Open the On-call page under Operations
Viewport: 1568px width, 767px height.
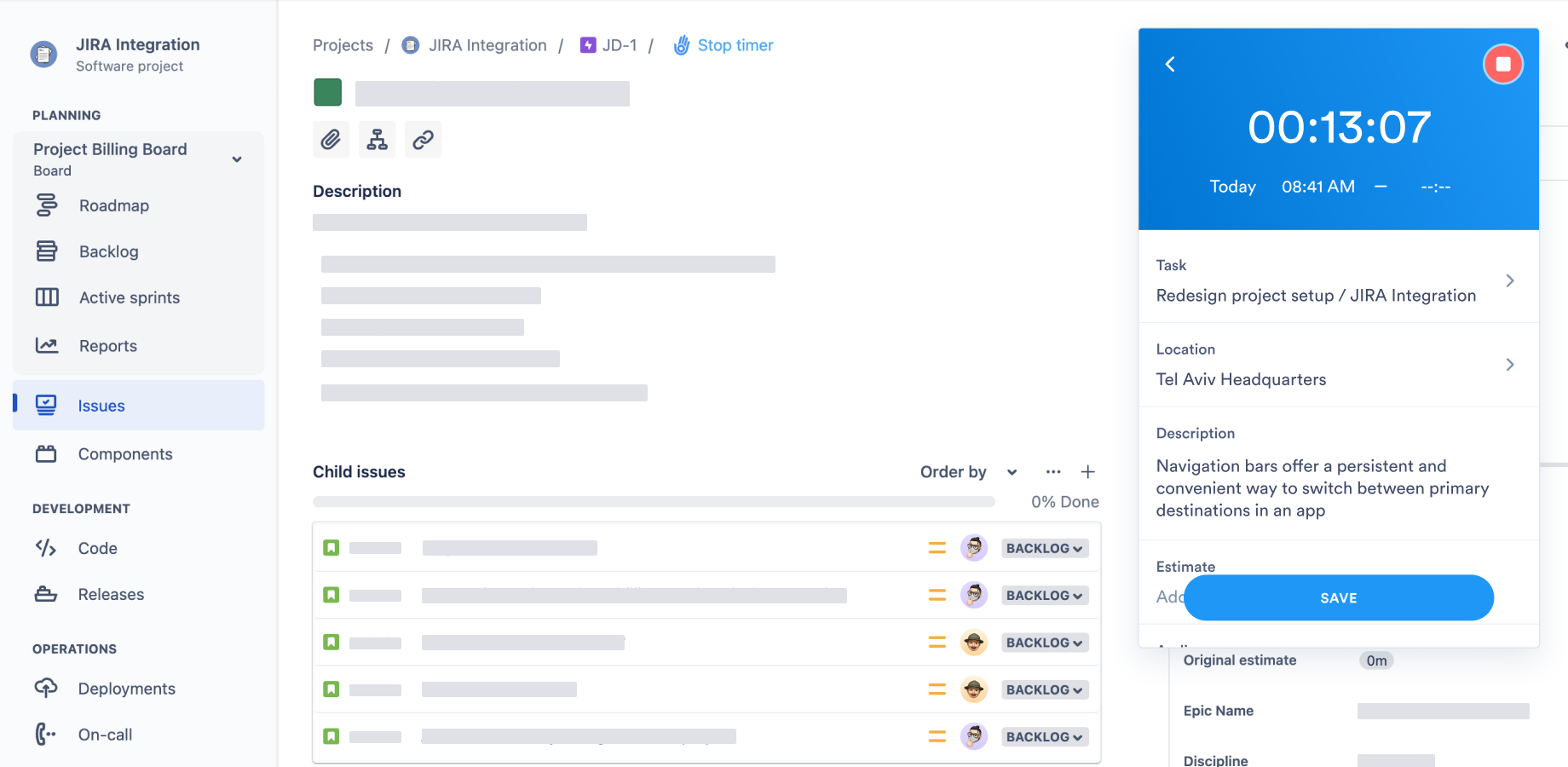(x=104, y=734)
